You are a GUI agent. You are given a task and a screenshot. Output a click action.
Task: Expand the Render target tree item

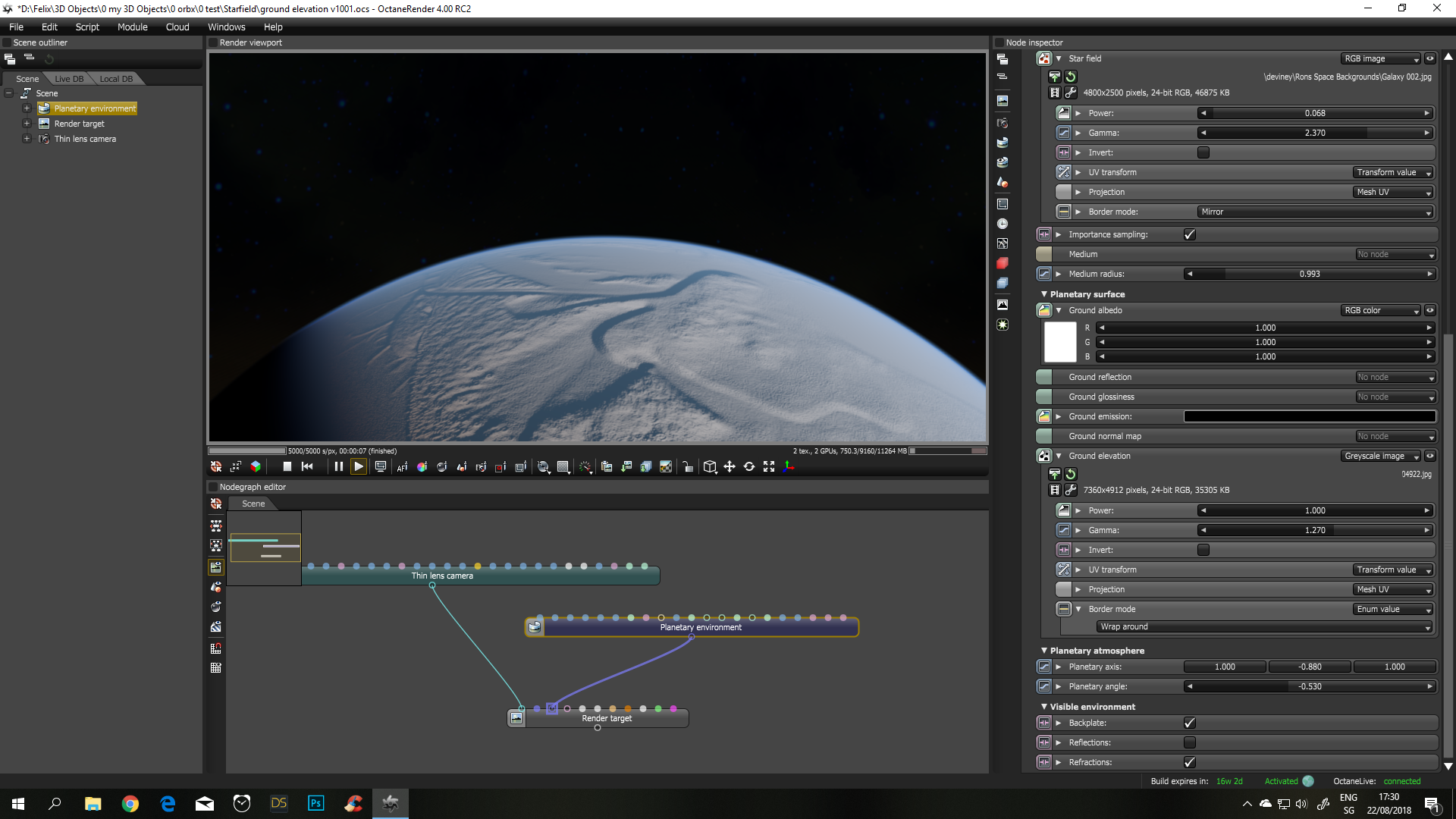tap(27, 124)
